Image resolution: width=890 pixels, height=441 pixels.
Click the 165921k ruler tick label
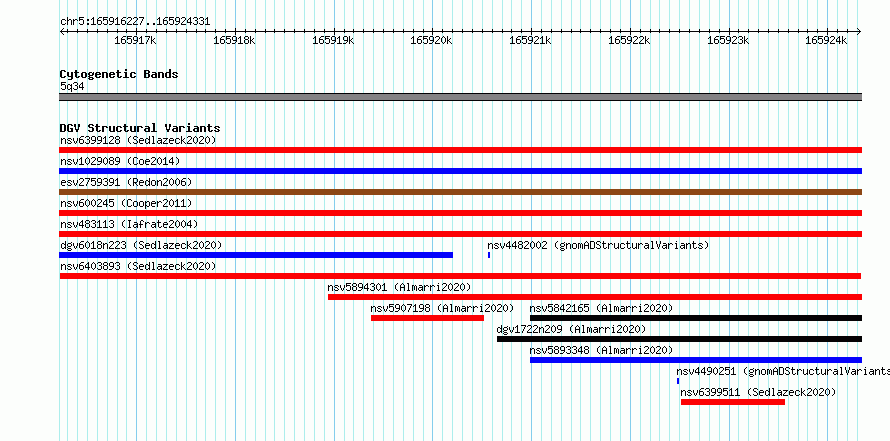(x=530, y=40)
